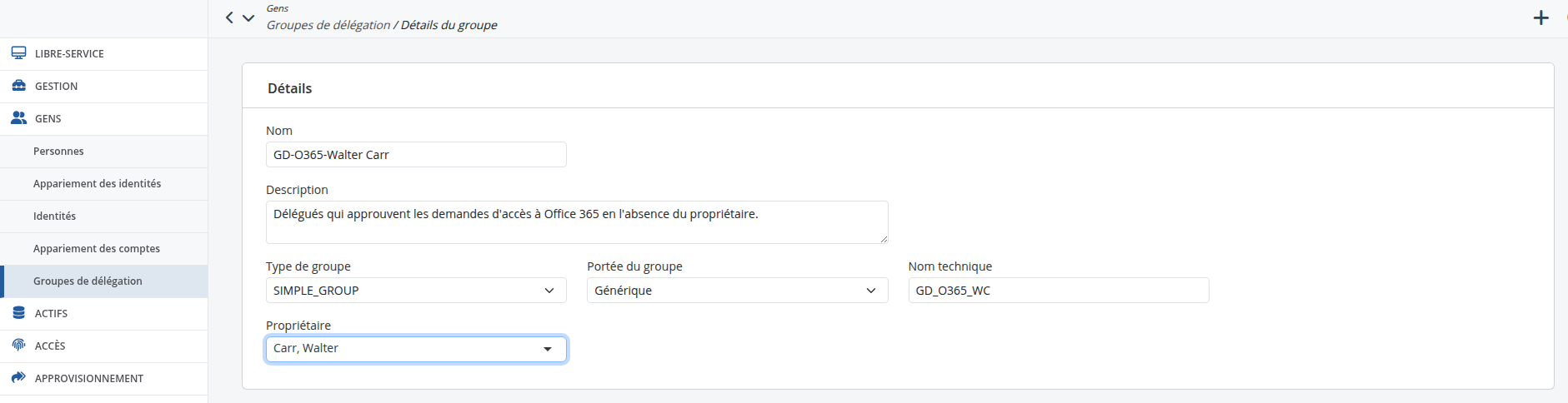Focus the Description text area
1568x403 pixels.
click(x=577, y=222)
